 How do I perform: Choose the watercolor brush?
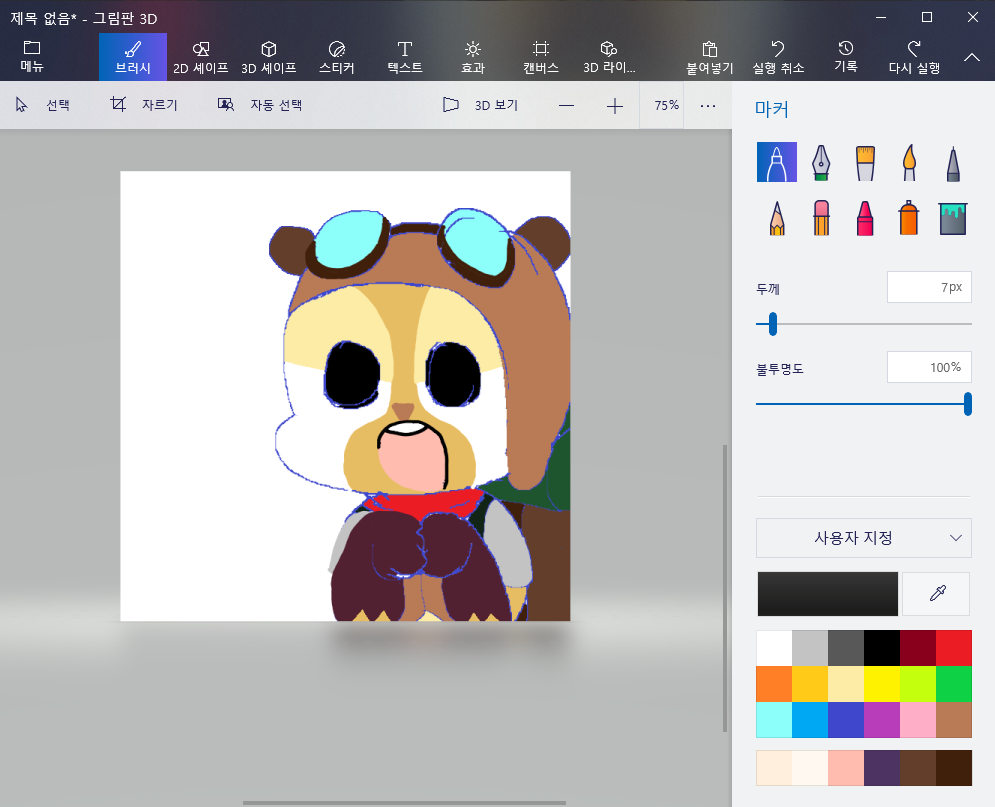[x=909, y=161]
